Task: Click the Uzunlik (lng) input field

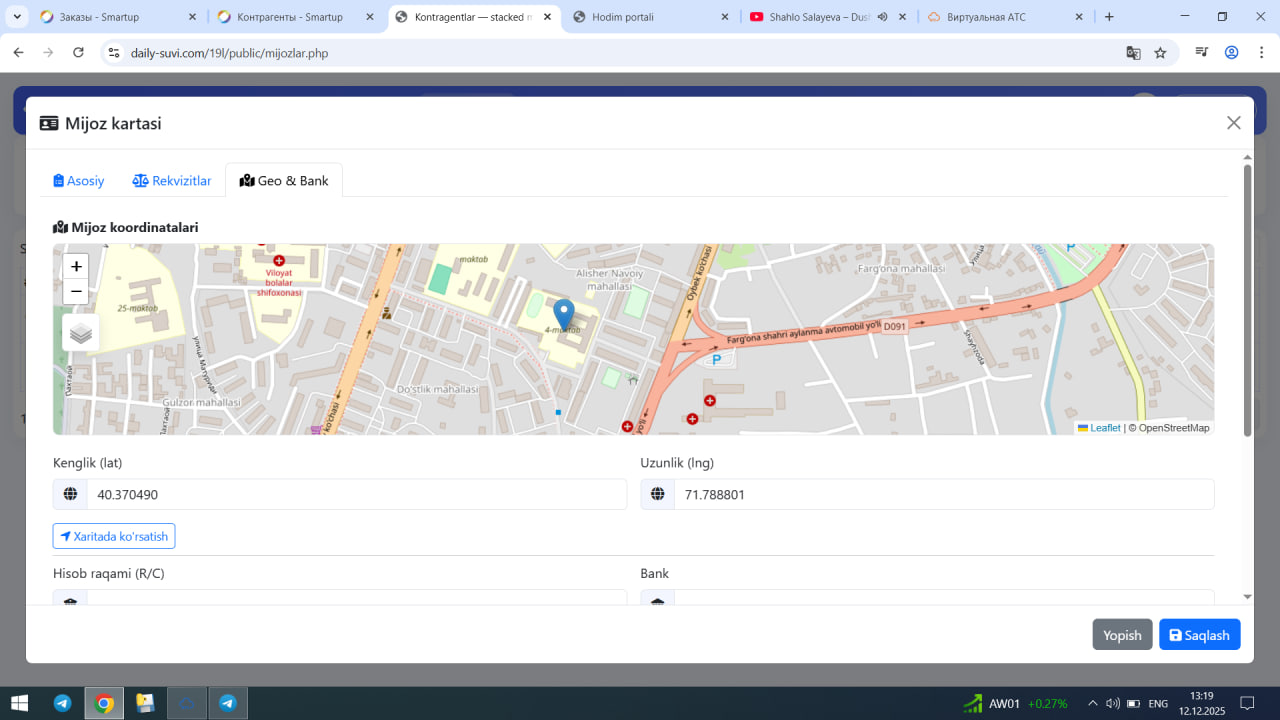Action: coord(943,494)
